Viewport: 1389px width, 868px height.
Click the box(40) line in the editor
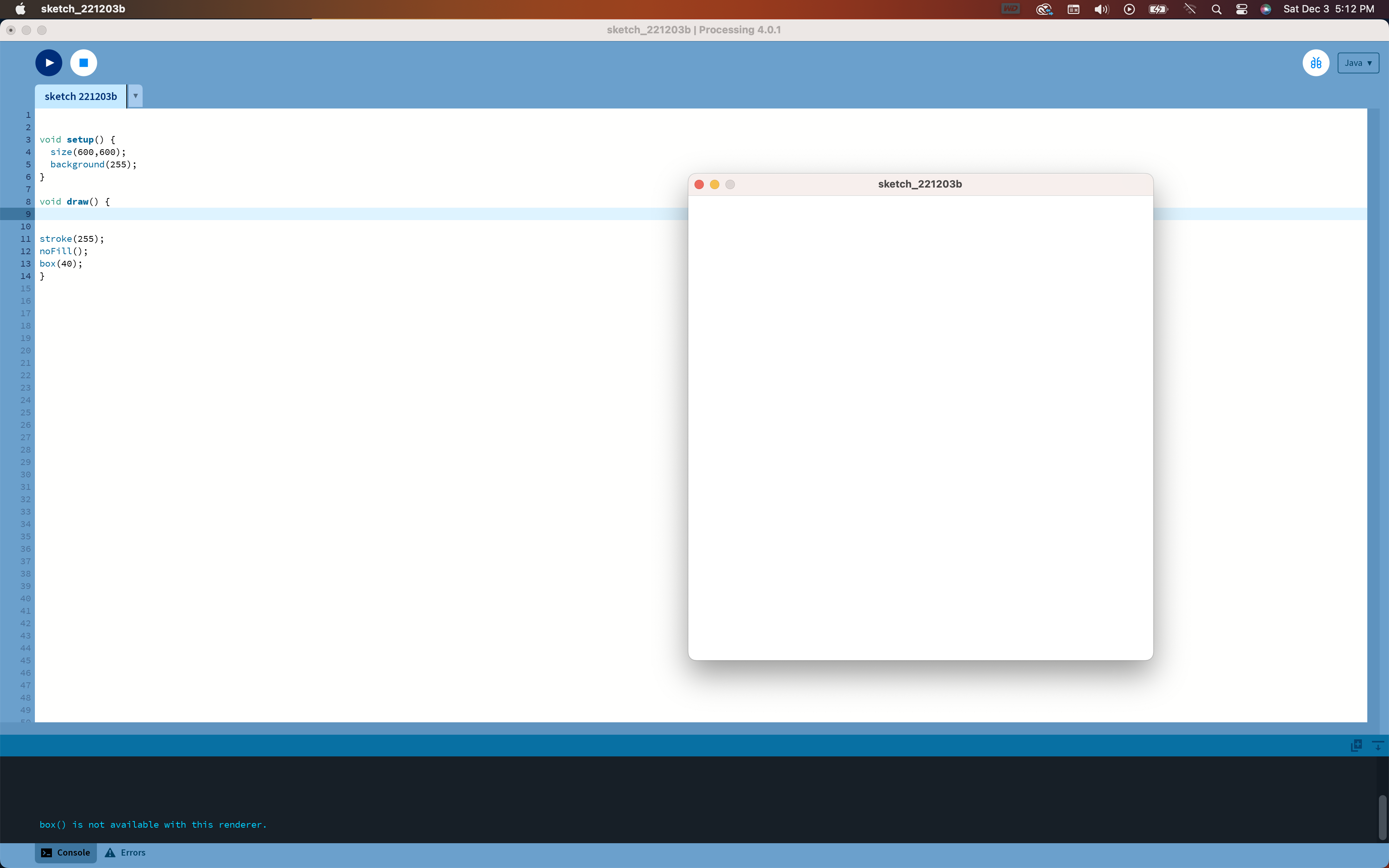coord(61,263)
